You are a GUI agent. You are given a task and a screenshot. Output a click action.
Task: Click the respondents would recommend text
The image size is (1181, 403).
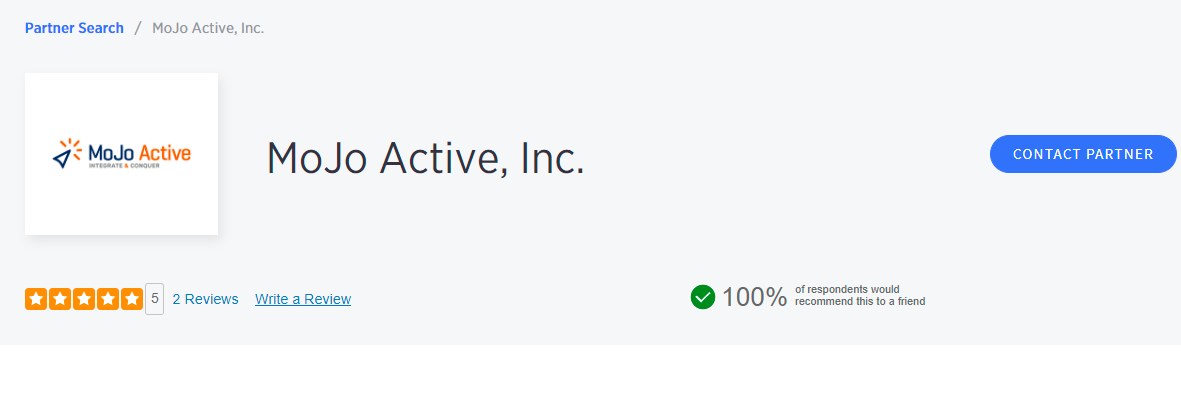tap(860, 295)
